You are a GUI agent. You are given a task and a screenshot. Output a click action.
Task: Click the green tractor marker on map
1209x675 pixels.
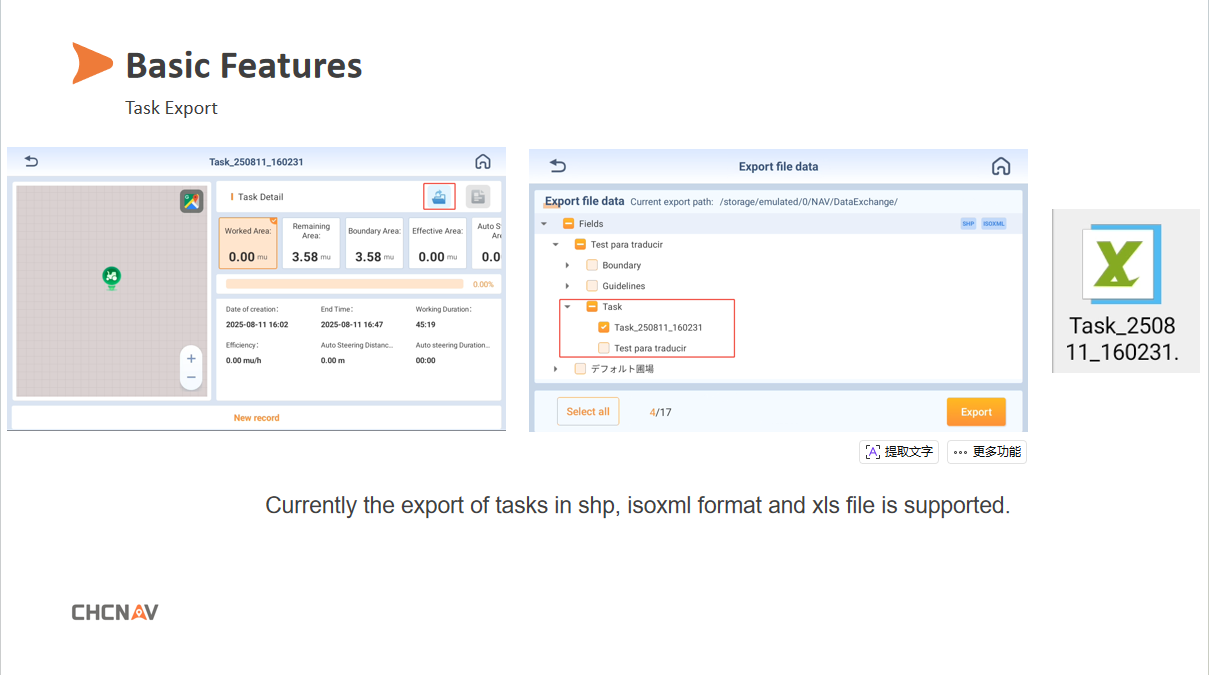click(x=112, y=276)
